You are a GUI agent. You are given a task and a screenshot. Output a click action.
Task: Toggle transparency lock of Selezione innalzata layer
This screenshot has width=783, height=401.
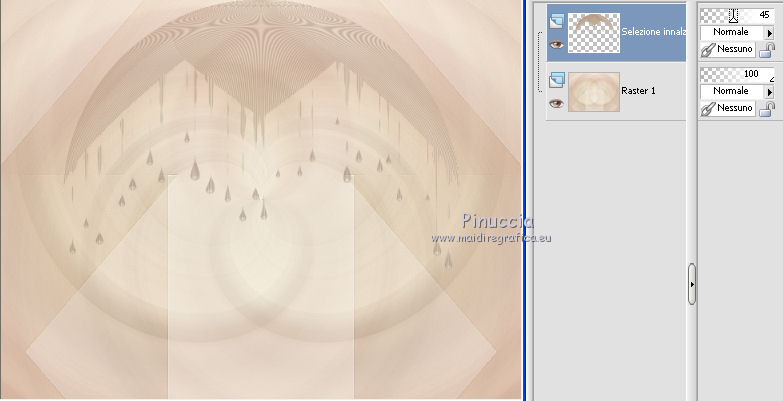point(767,50)
